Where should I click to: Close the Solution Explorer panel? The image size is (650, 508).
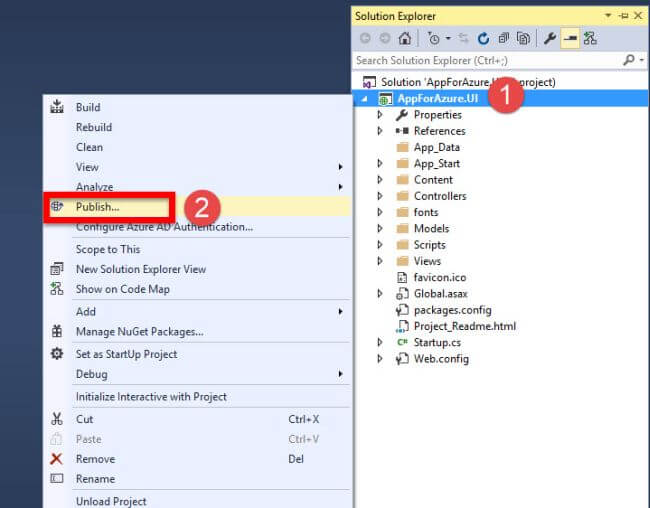[x=638, y=16]
